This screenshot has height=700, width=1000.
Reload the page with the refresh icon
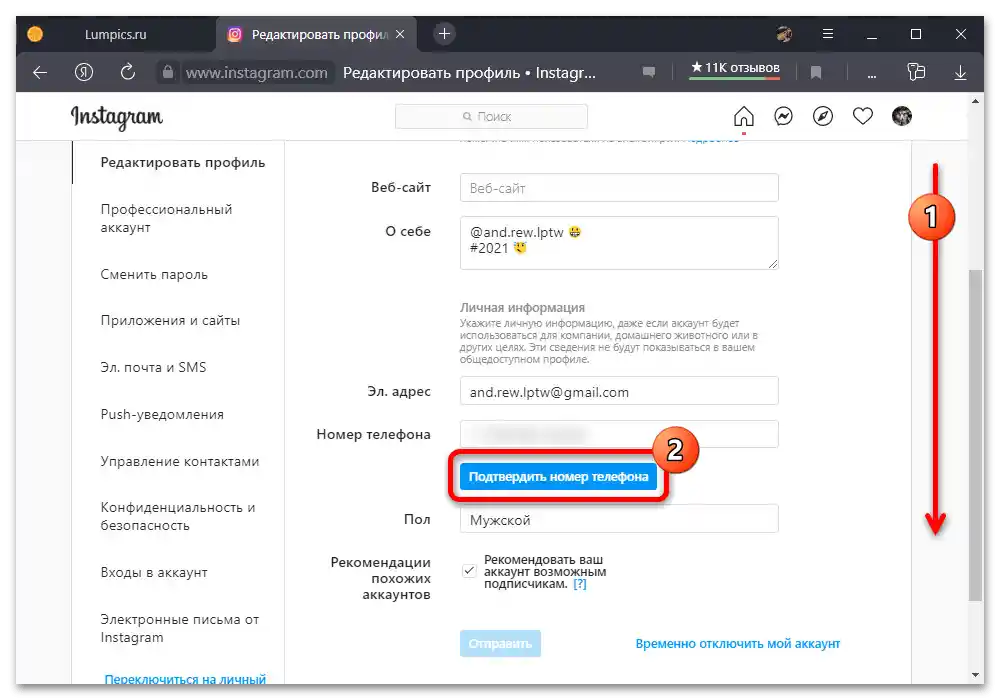point(128,72)
